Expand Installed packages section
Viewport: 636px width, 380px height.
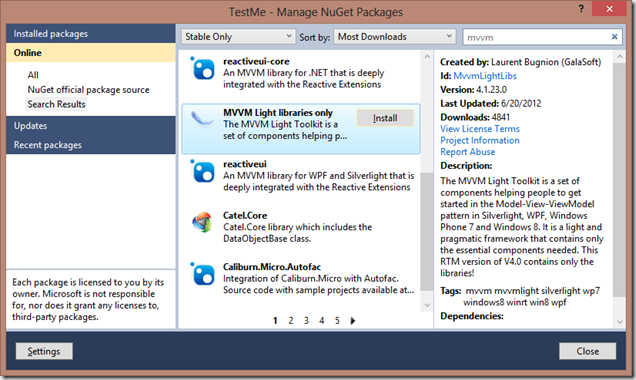pyautogui.click(x=91, y=34)
